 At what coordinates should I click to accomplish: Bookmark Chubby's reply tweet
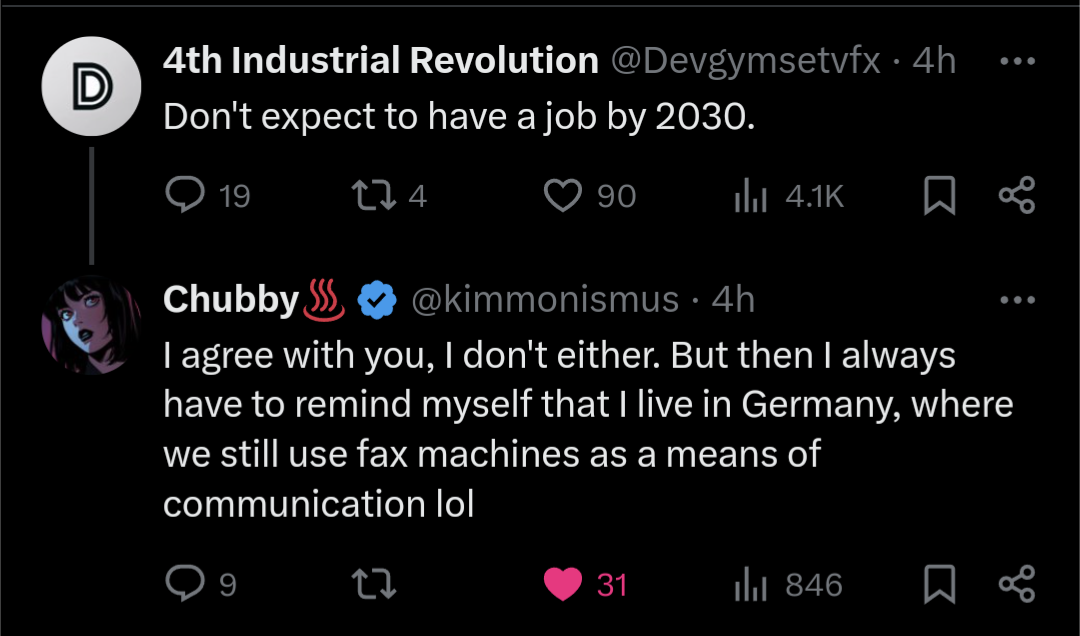[x=938, y=584]
